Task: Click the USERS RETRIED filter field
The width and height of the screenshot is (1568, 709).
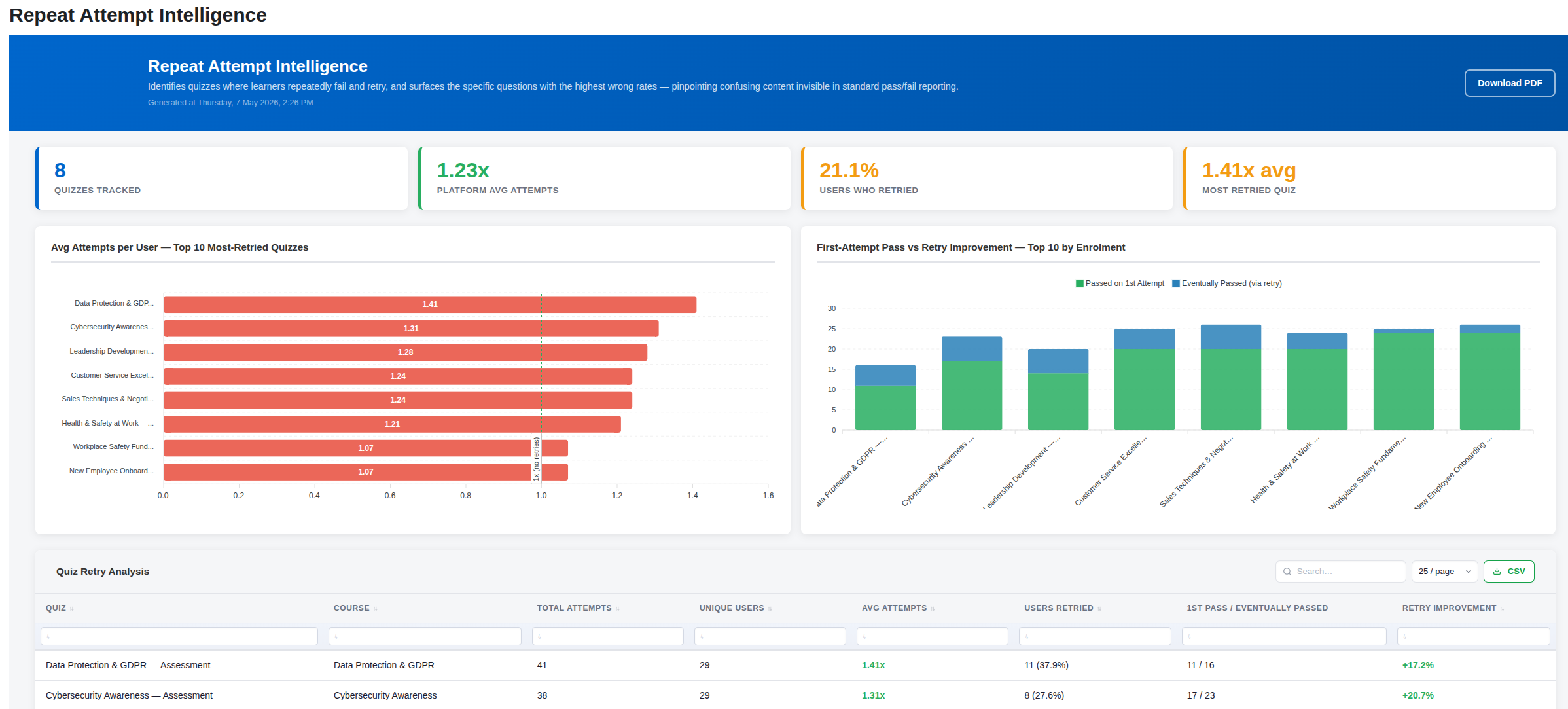Action: pyautogui.click(x=1095, y=636)
